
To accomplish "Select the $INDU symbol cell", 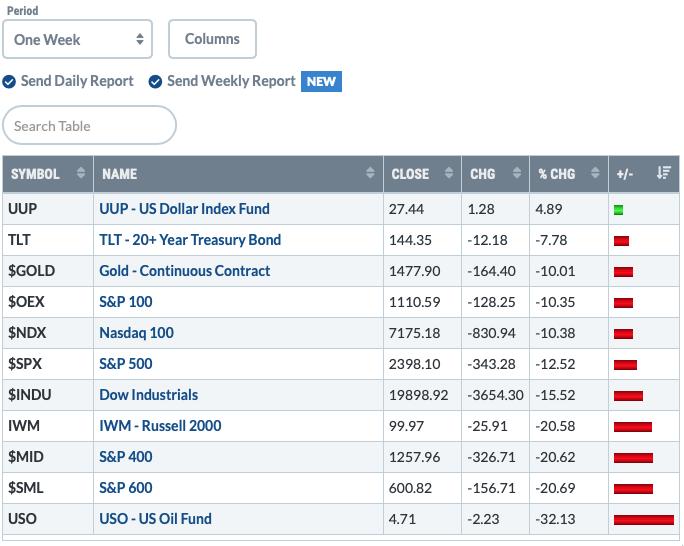I will pyautogui.click(x=48, y=395).
